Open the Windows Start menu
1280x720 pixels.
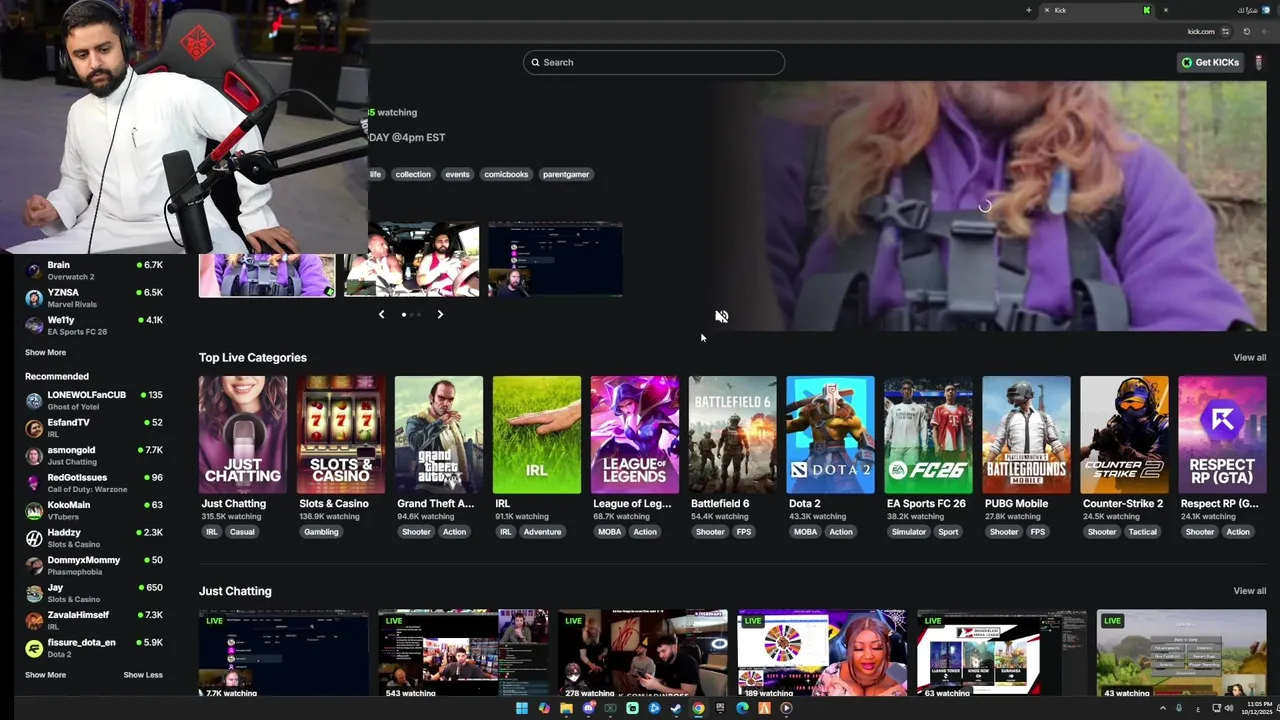click(x=522, y=708)
